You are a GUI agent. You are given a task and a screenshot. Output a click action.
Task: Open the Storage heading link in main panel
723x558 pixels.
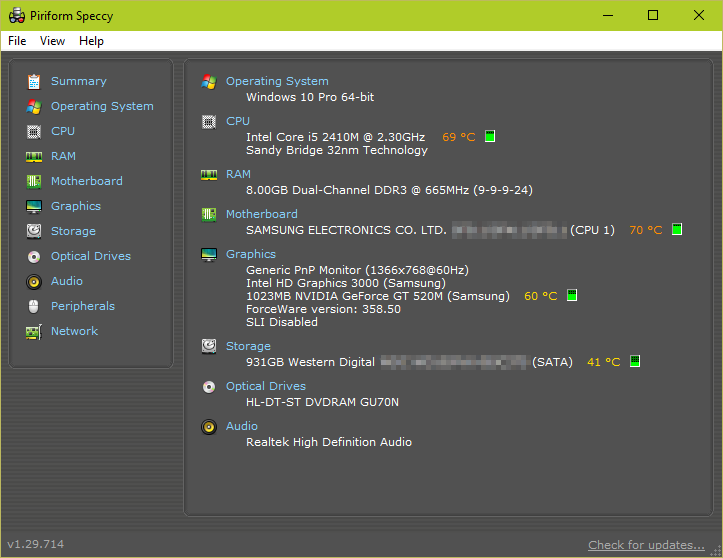[x=248, y=346]
